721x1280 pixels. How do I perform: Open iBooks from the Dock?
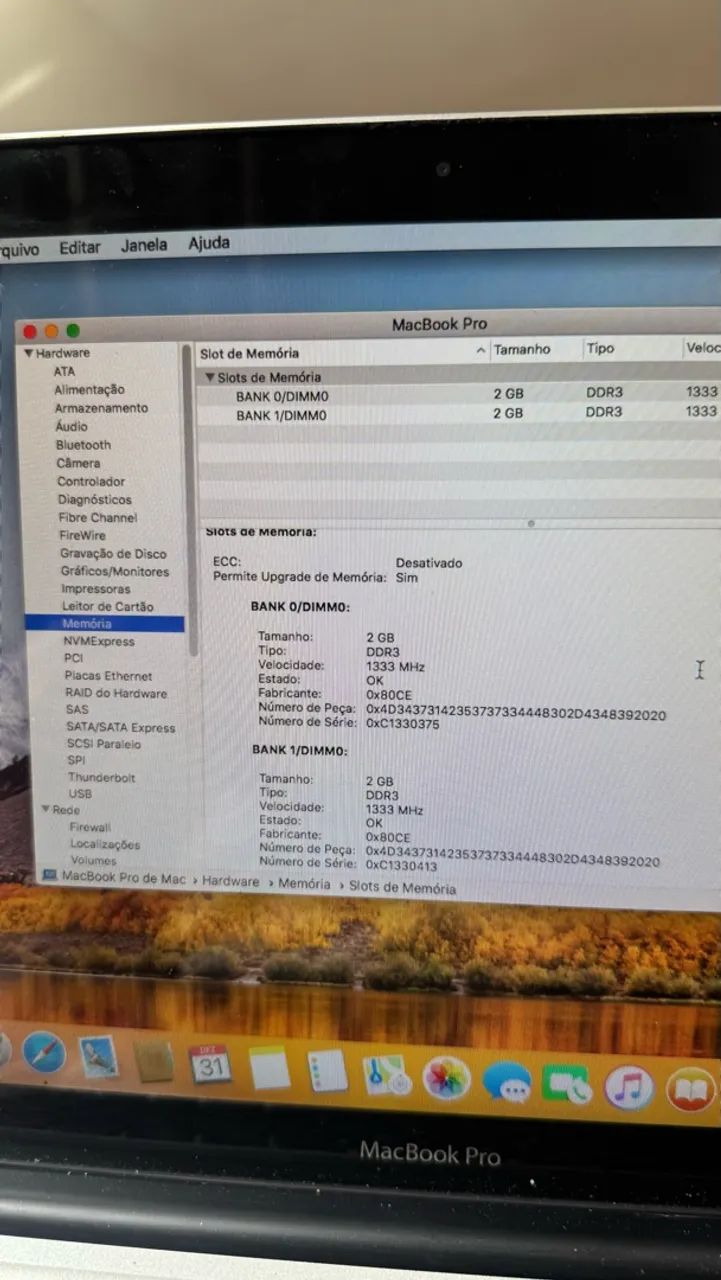(691, 1090)
